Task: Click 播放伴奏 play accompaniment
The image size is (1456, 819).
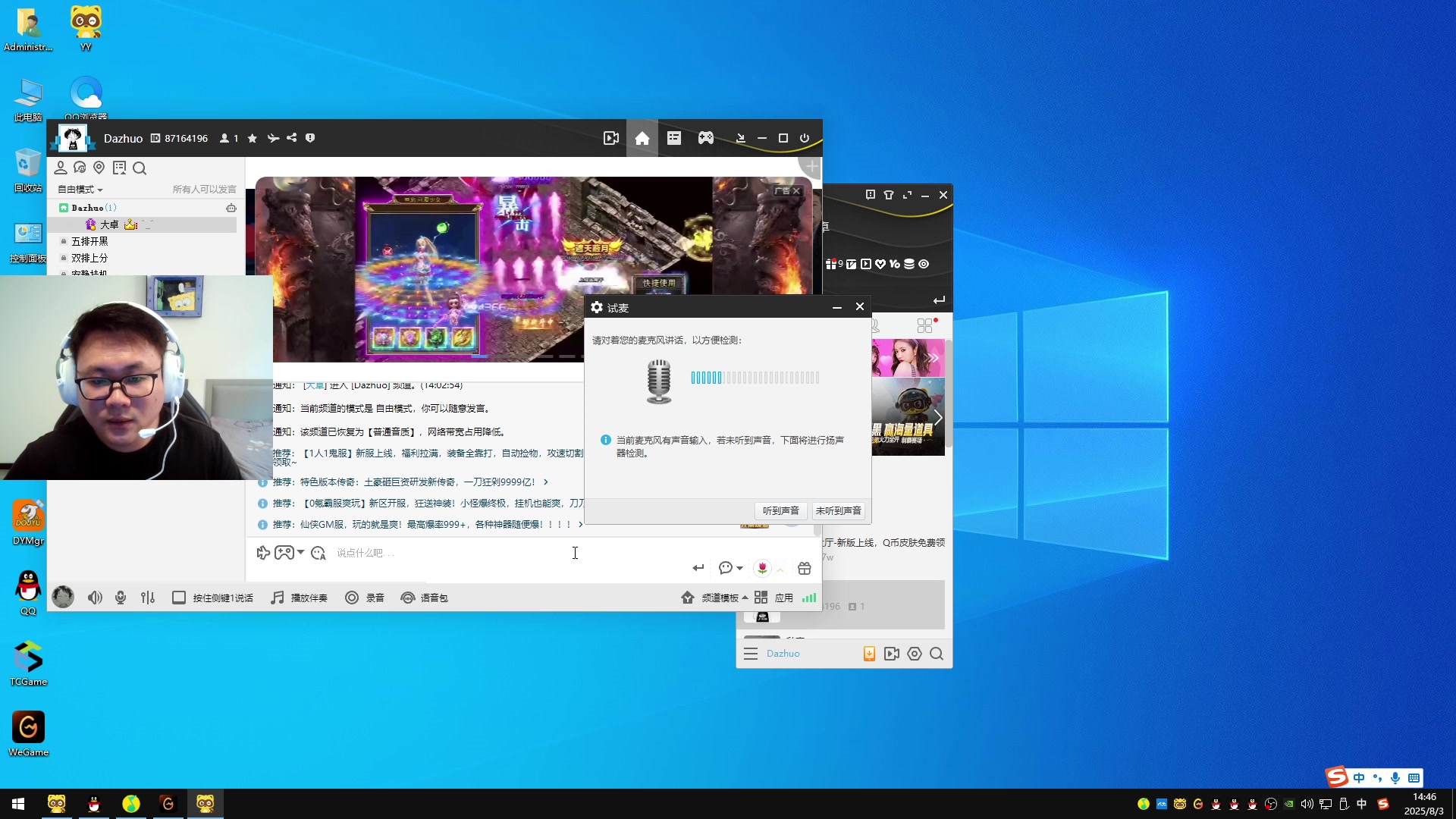Action: [299, 598]
